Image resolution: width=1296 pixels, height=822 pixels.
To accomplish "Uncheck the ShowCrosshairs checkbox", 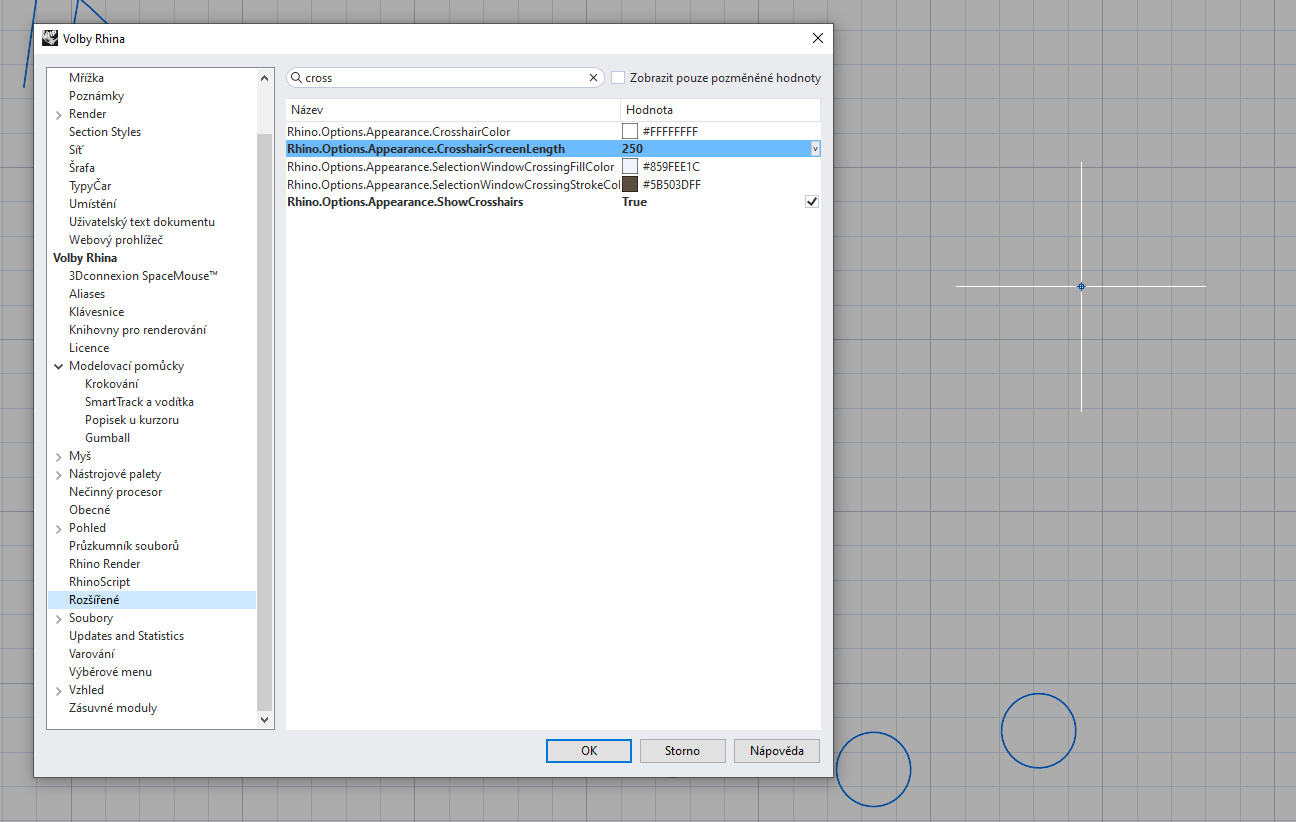I will [811, 202].
